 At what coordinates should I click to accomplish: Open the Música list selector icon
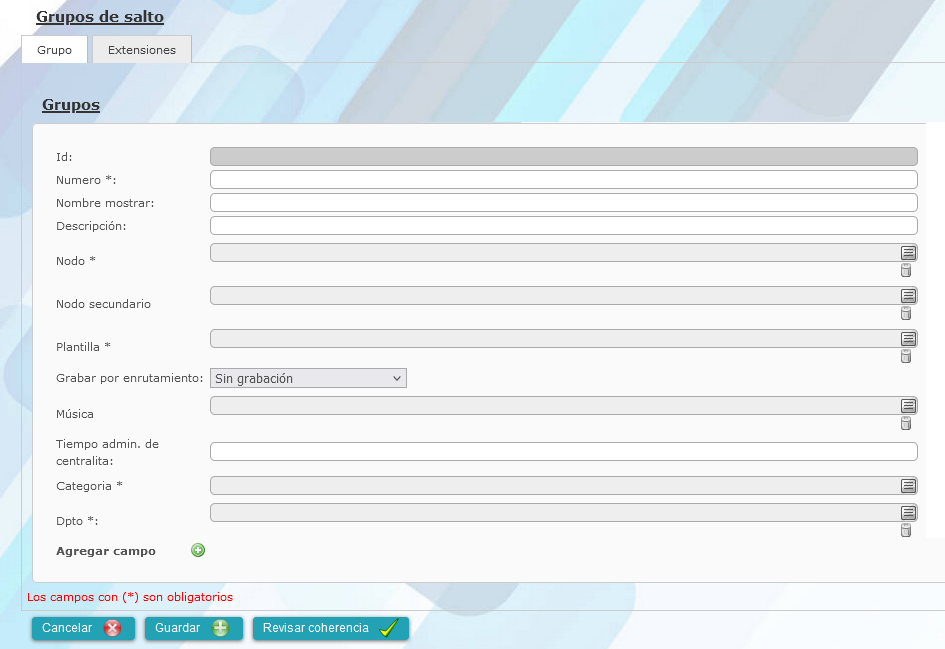908,406
